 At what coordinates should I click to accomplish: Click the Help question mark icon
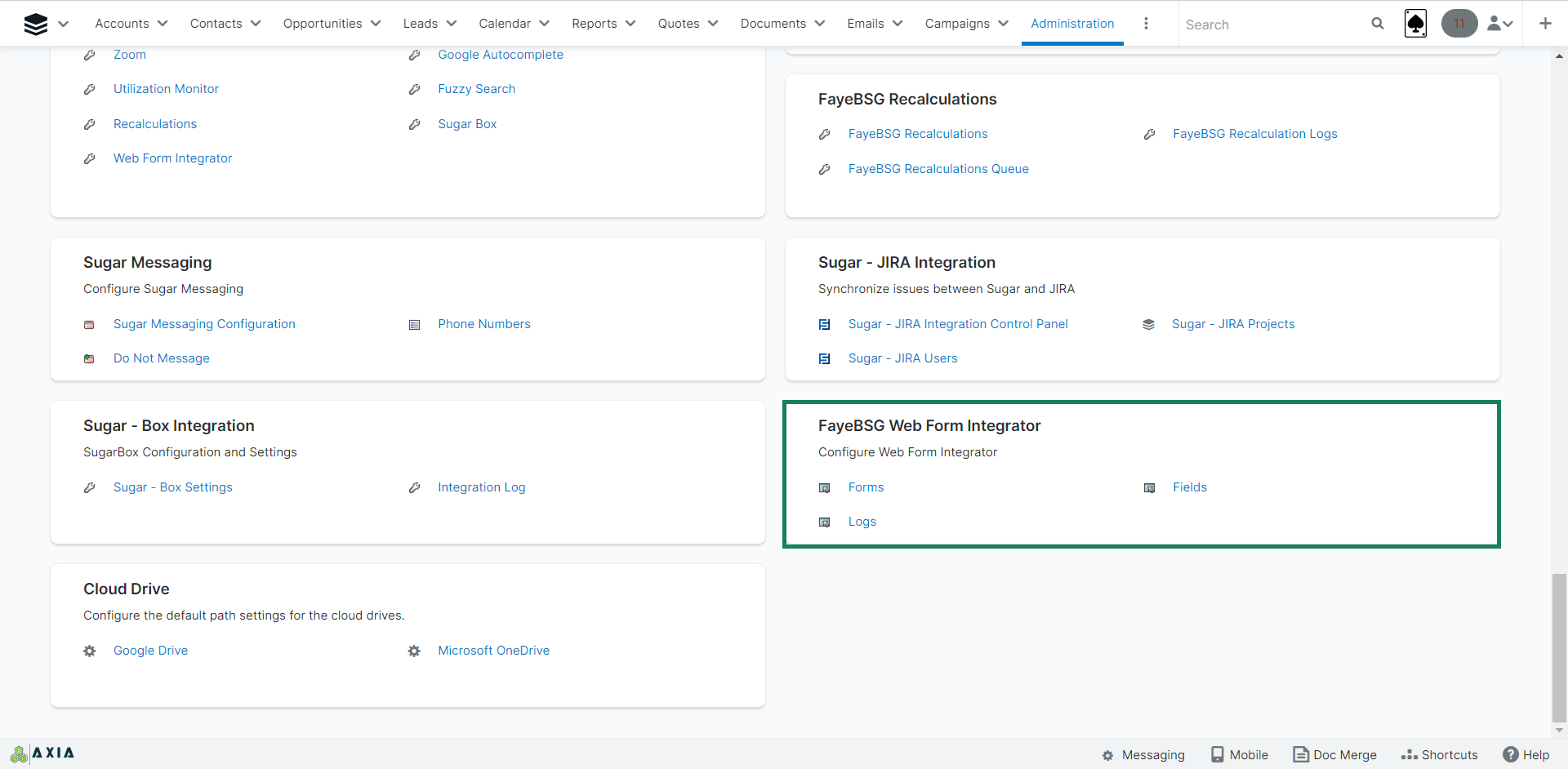1511,754
